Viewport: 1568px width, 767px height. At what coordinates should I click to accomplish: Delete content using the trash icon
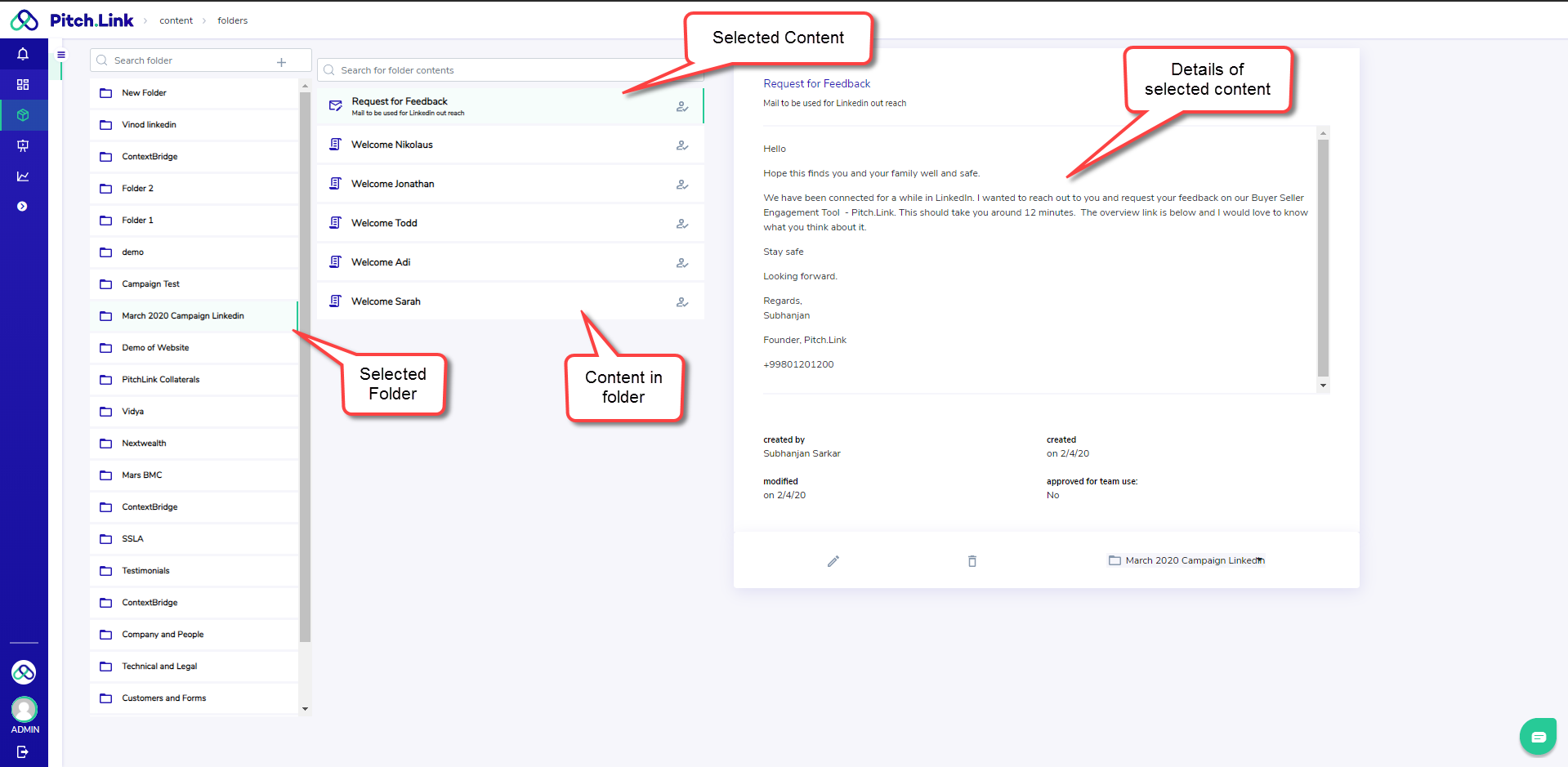(x=972, y=561)
